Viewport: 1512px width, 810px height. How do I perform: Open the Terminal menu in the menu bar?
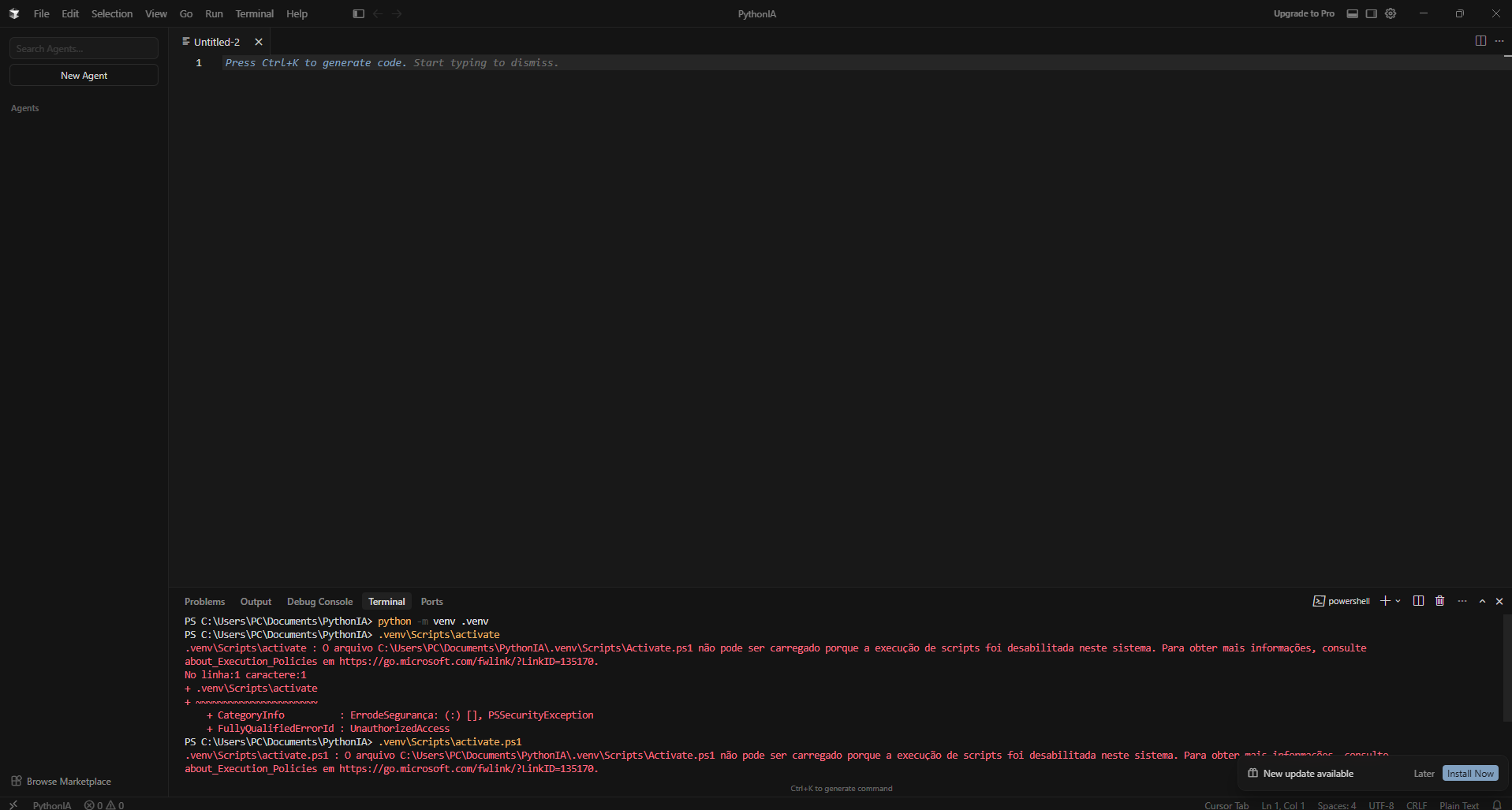255,13
